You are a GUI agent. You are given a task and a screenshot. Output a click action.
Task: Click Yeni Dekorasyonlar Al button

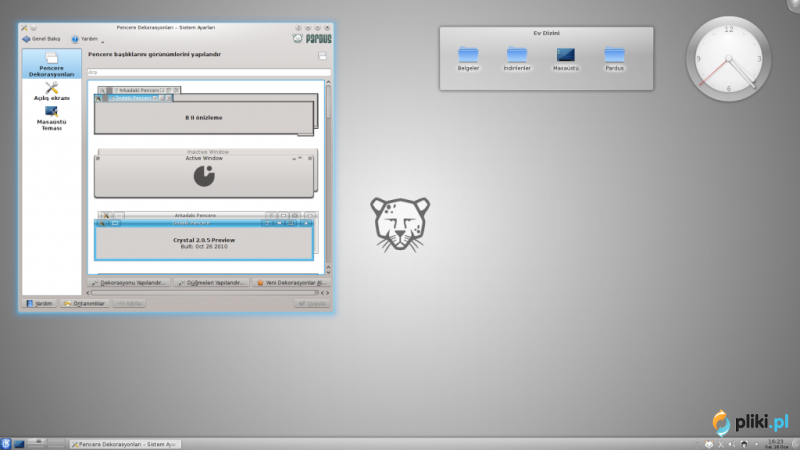click(291, 283)
